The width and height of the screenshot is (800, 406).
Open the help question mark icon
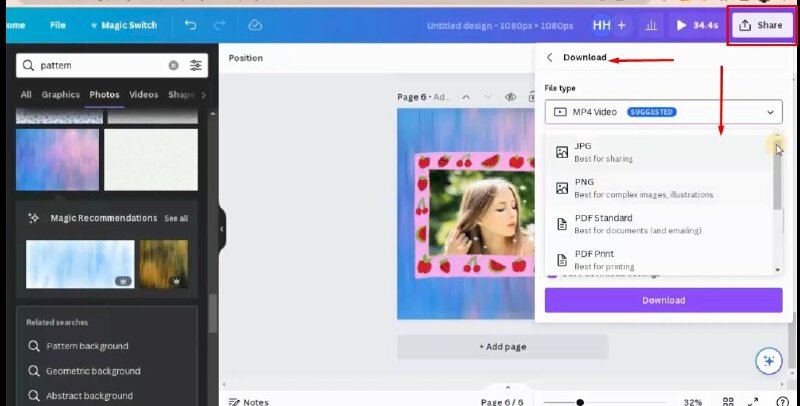click(782, 402)
